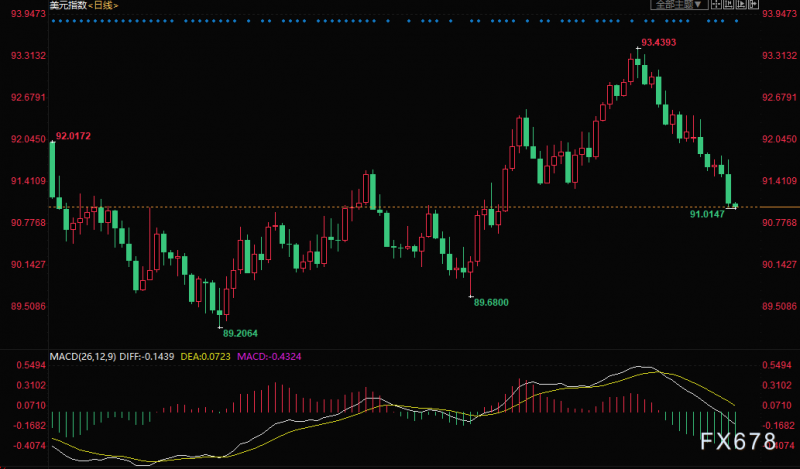Screen dimensions: 800x469
Task: Click the FX678 watermark logo
Action: pyautogui.click(x=738, y=441)
